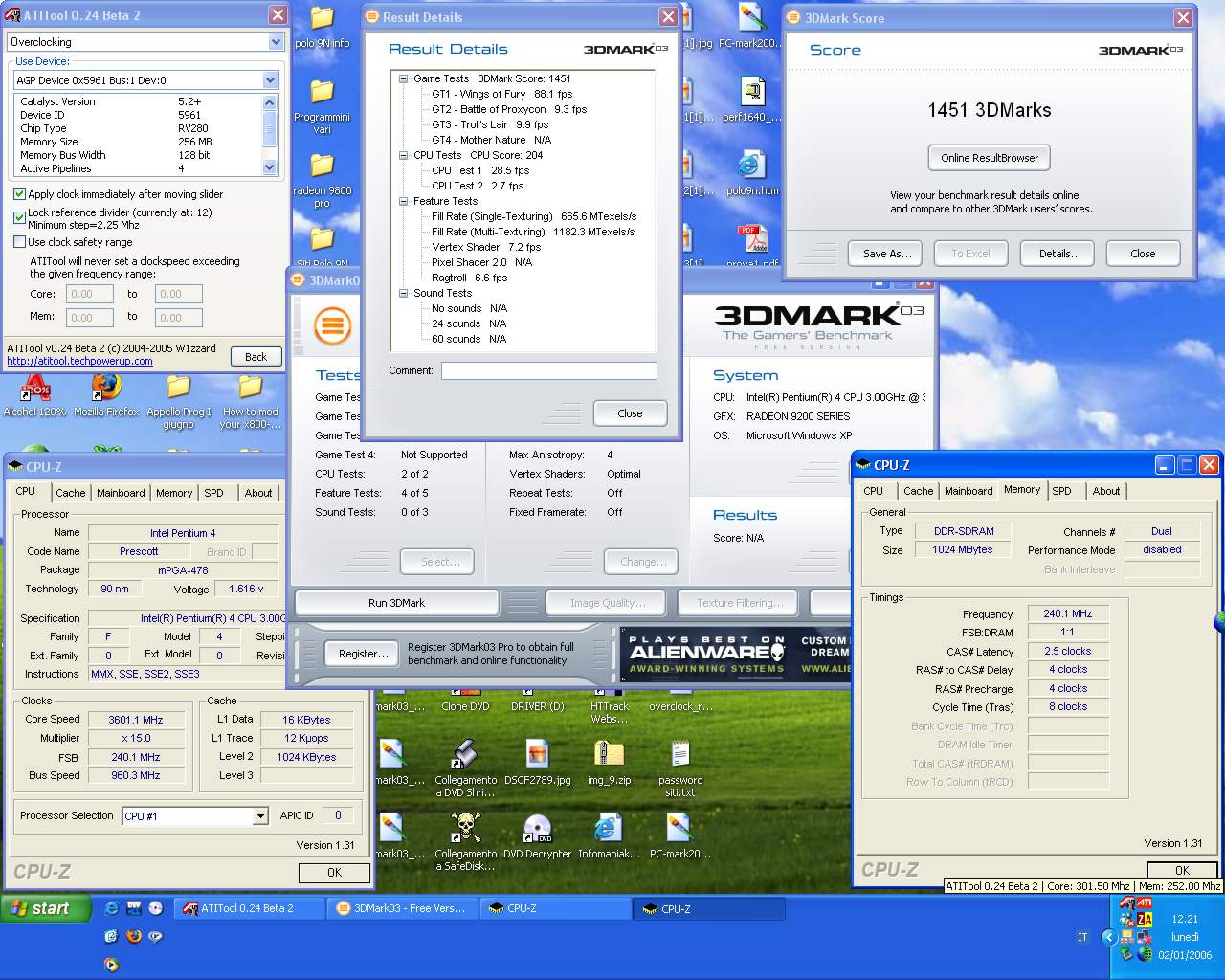Image resolution: width=1225 pixels, height=980 pixels.
Task: Open the perf1640 desktop file
Action: click(751, 100)
